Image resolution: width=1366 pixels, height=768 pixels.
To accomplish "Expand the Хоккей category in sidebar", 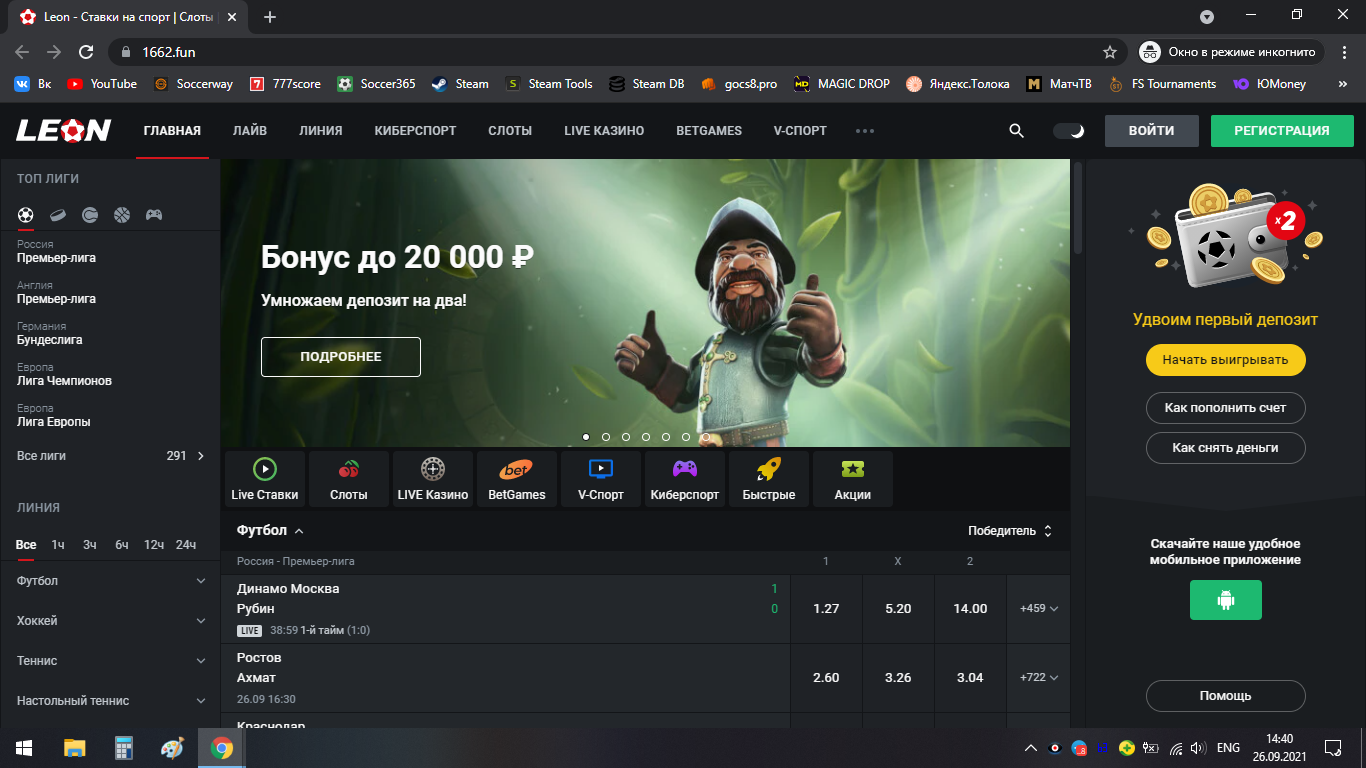I will tap(110, 621).
